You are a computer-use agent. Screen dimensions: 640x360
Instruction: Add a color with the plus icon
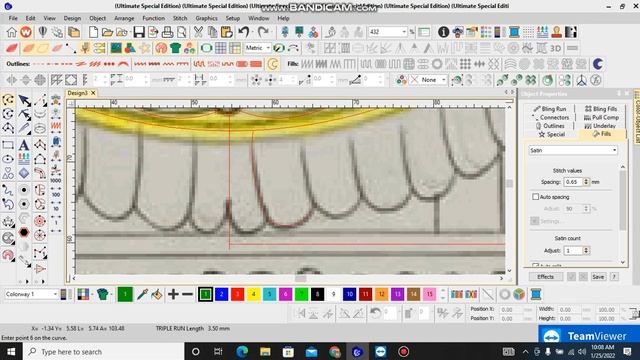173,294
